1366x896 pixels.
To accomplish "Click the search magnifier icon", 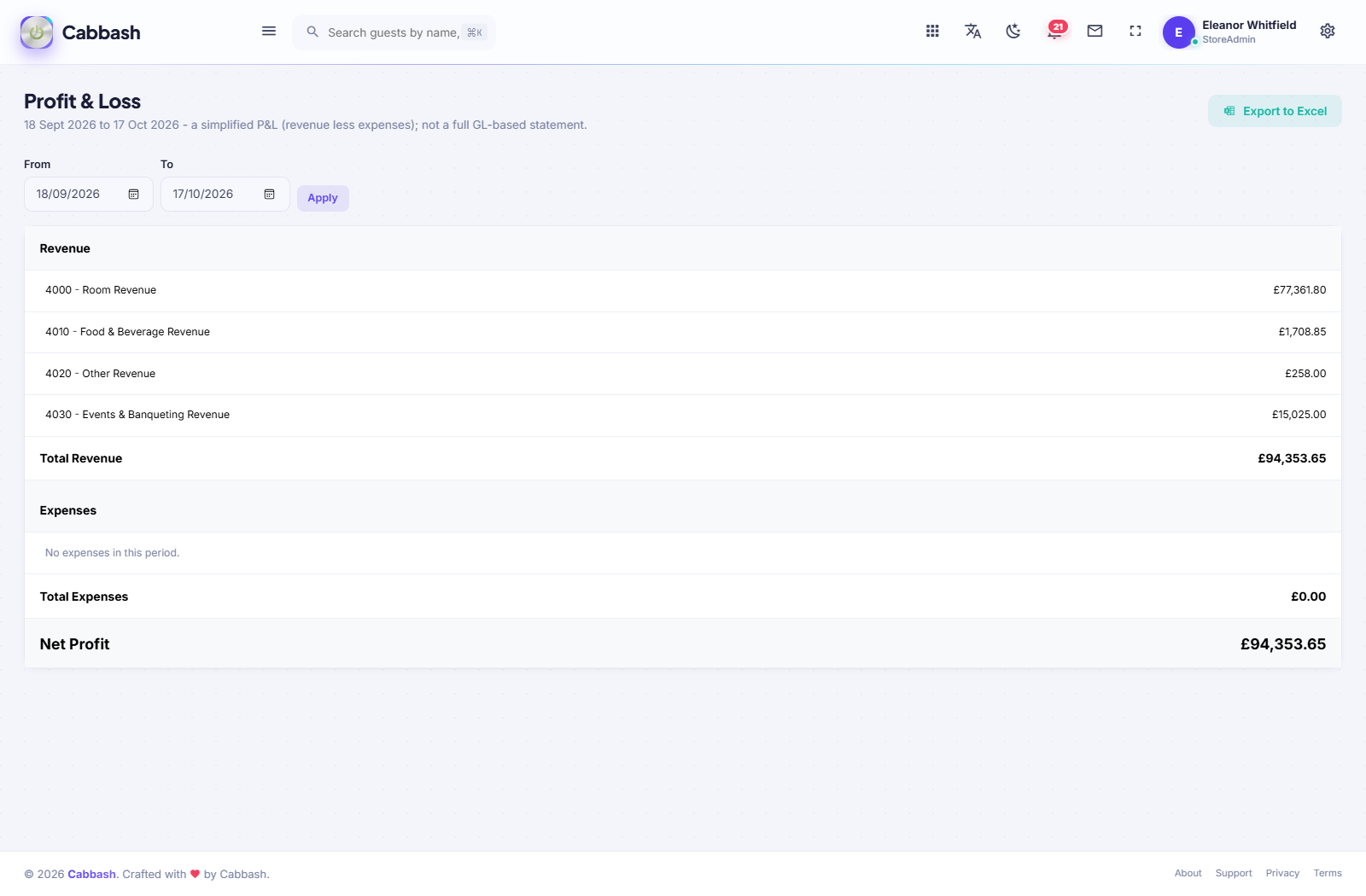I will [312, 32].
